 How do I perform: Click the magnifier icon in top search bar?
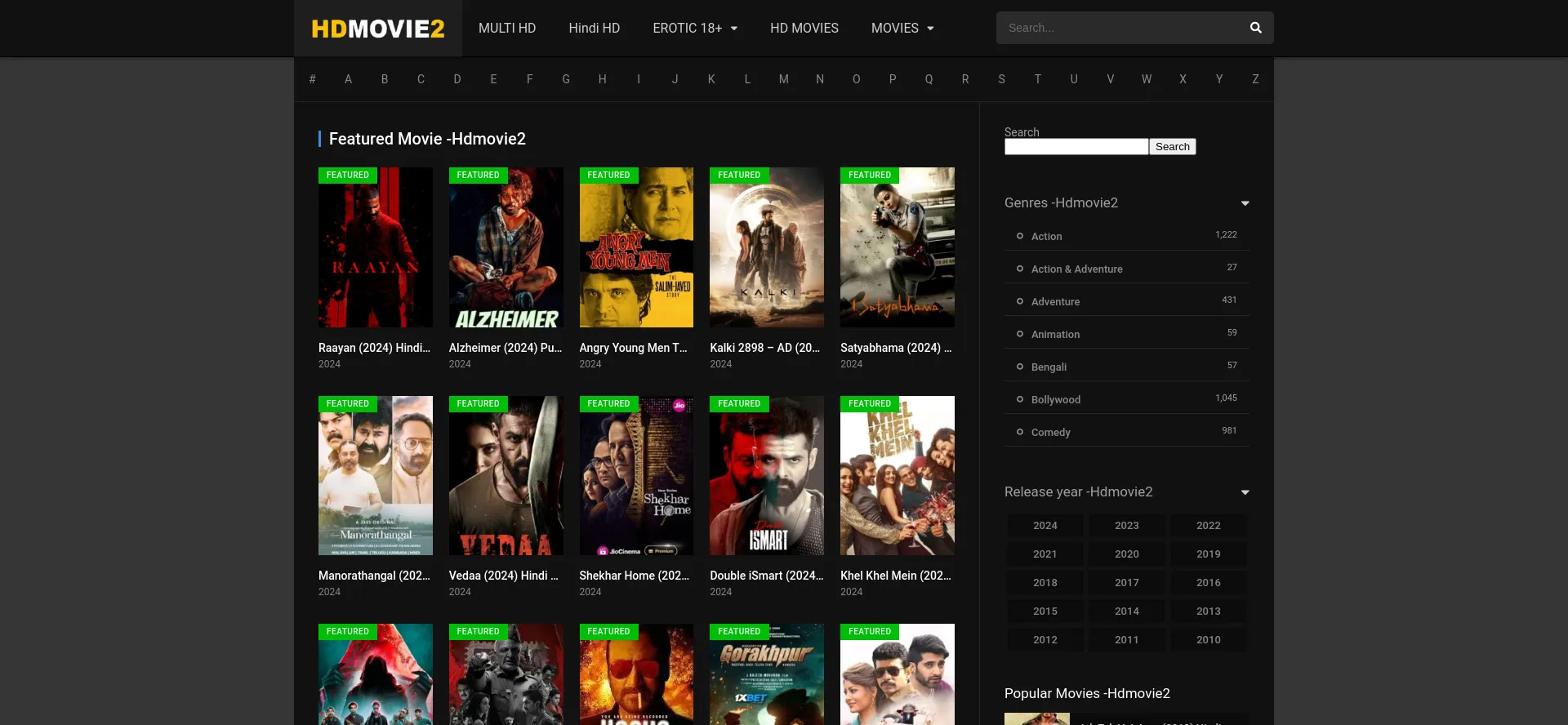1255,28
